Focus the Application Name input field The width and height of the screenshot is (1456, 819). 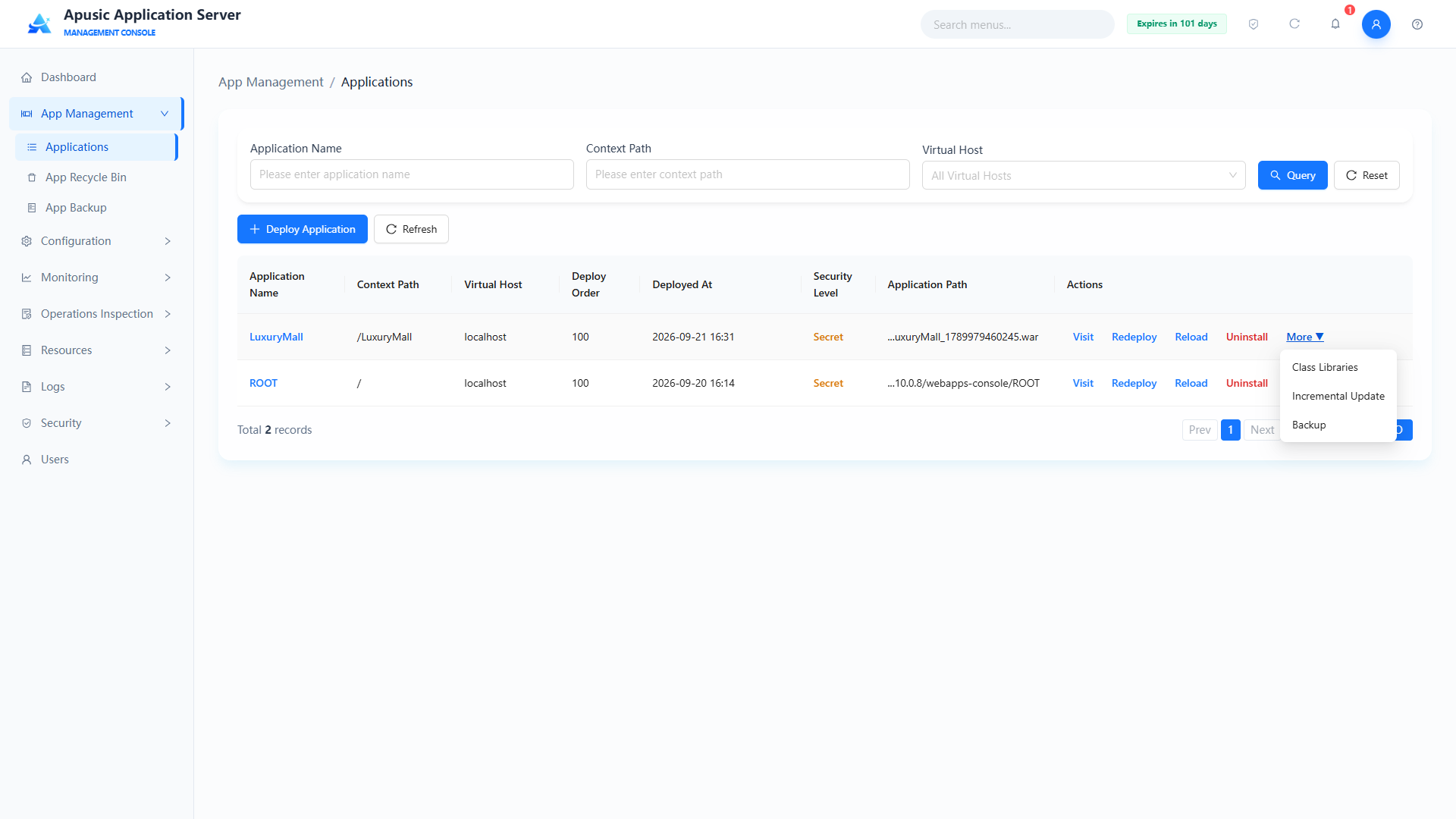point(412,174)
